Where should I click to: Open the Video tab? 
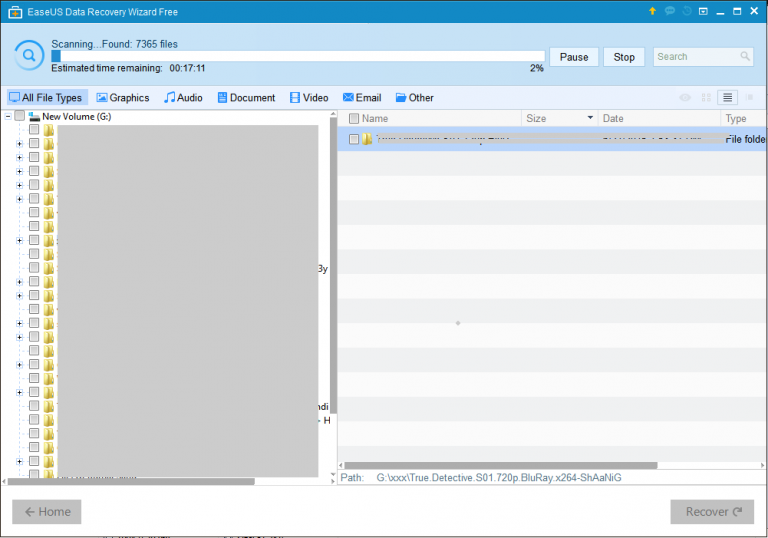pyautogui.click(x=309, y=98)
